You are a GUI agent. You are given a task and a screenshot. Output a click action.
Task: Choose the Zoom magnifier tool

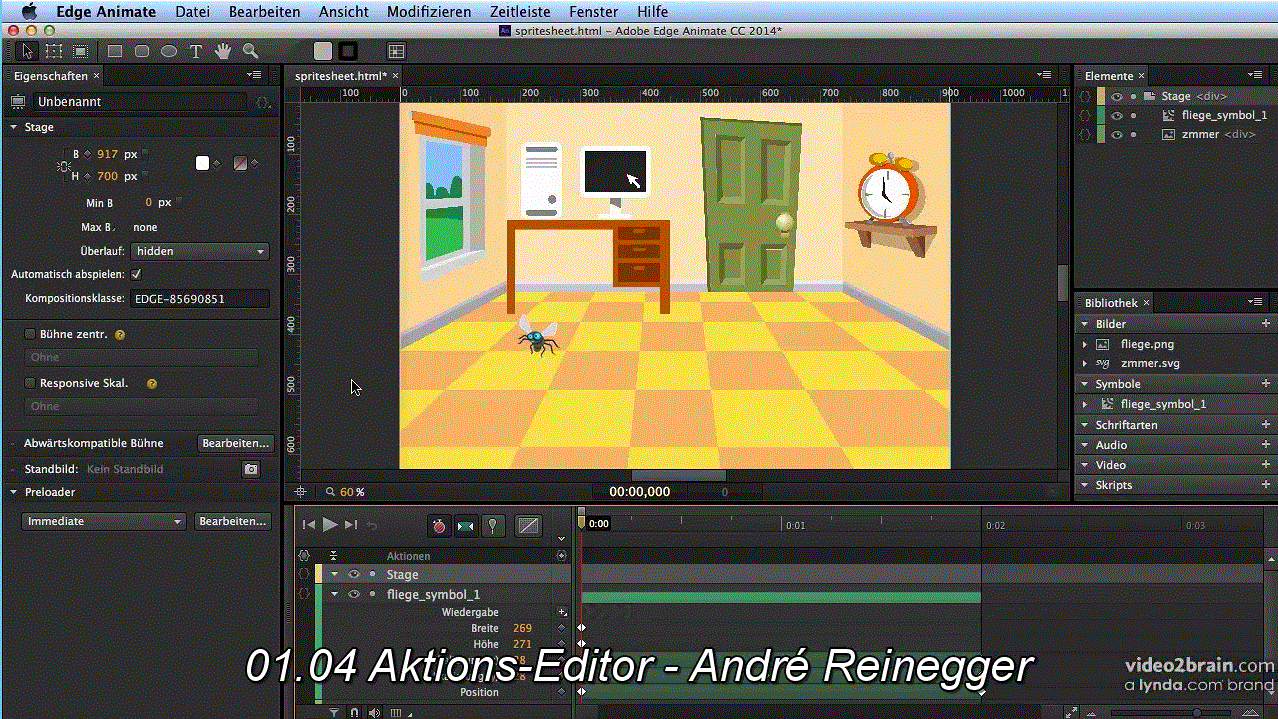250,51
